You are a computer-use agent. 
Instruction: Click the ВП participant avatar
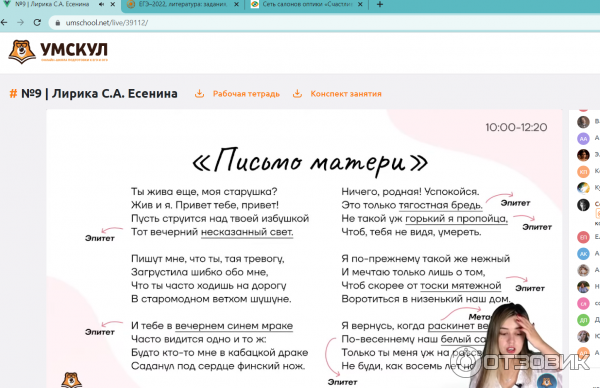pos(583,237)
